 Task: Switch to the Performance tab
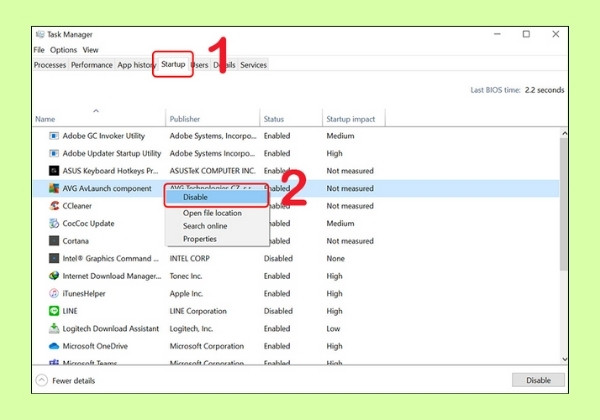click(x=92, y=65)
